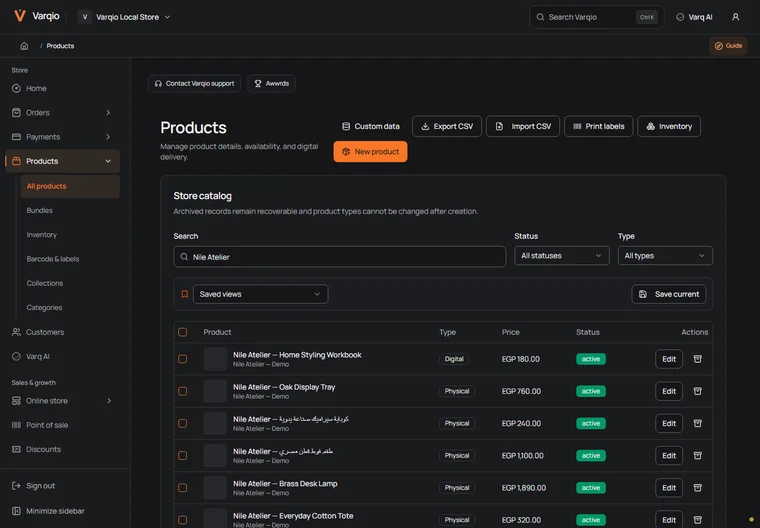
Task: Click Import CSV button
Action: 523,126
